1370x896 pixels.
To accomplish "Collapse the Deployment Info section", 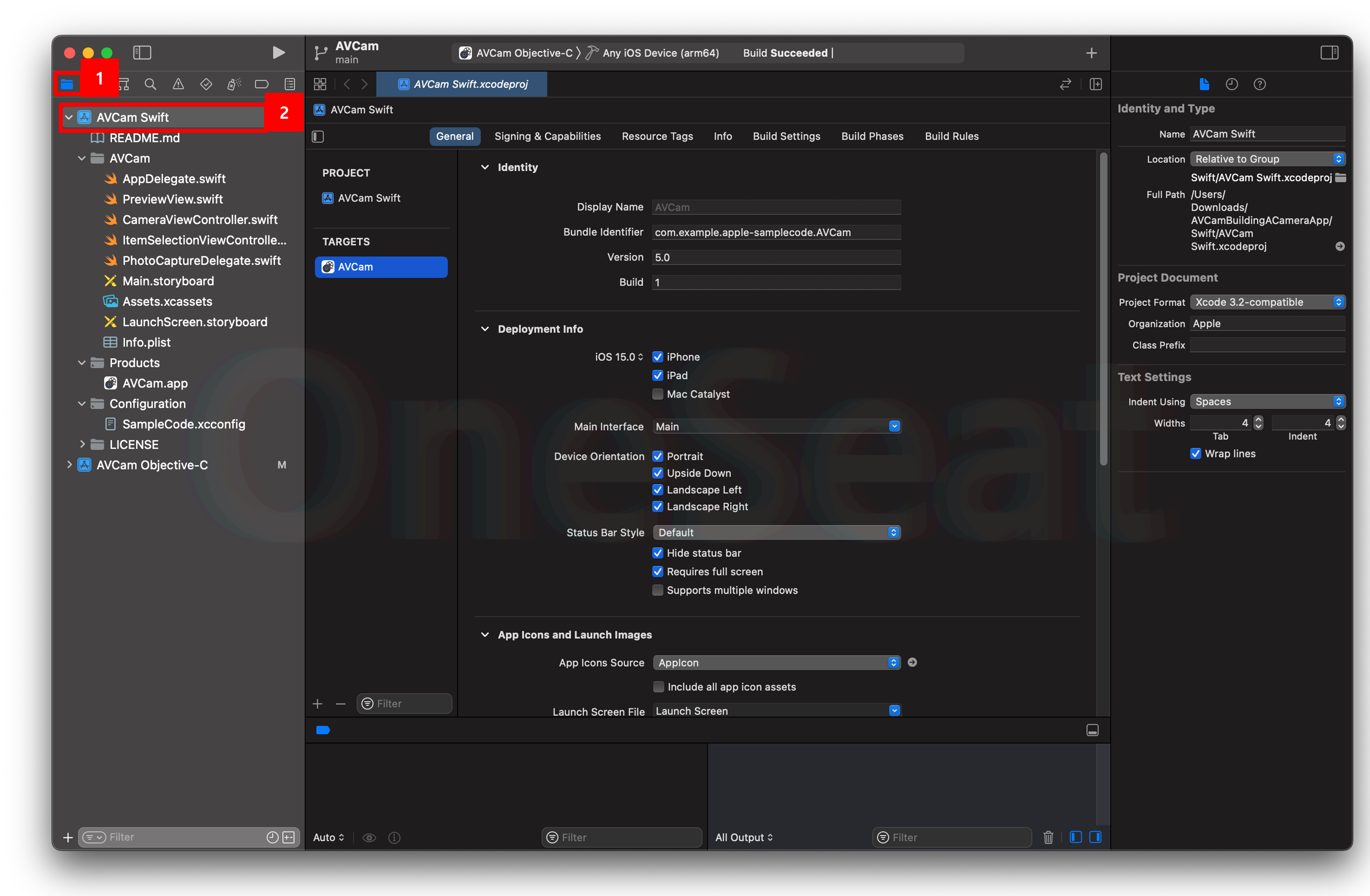I will [485, 330].
